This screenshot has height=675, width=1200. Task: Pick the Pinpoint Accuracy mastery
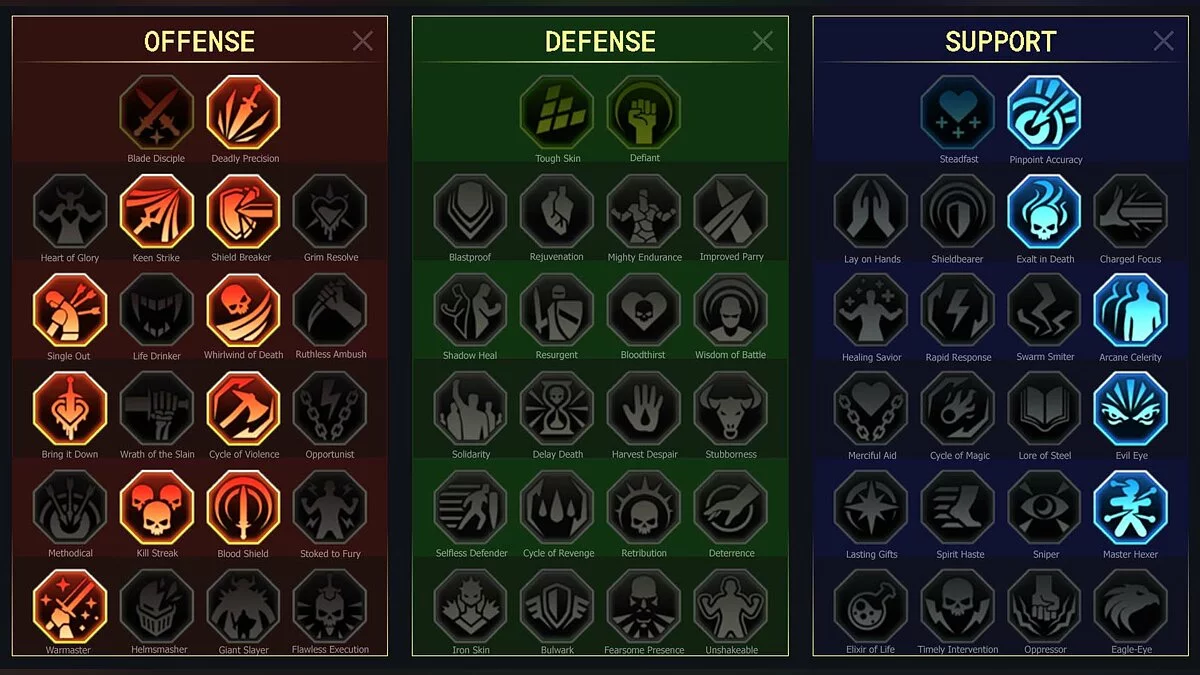(x=1044, y=113)
